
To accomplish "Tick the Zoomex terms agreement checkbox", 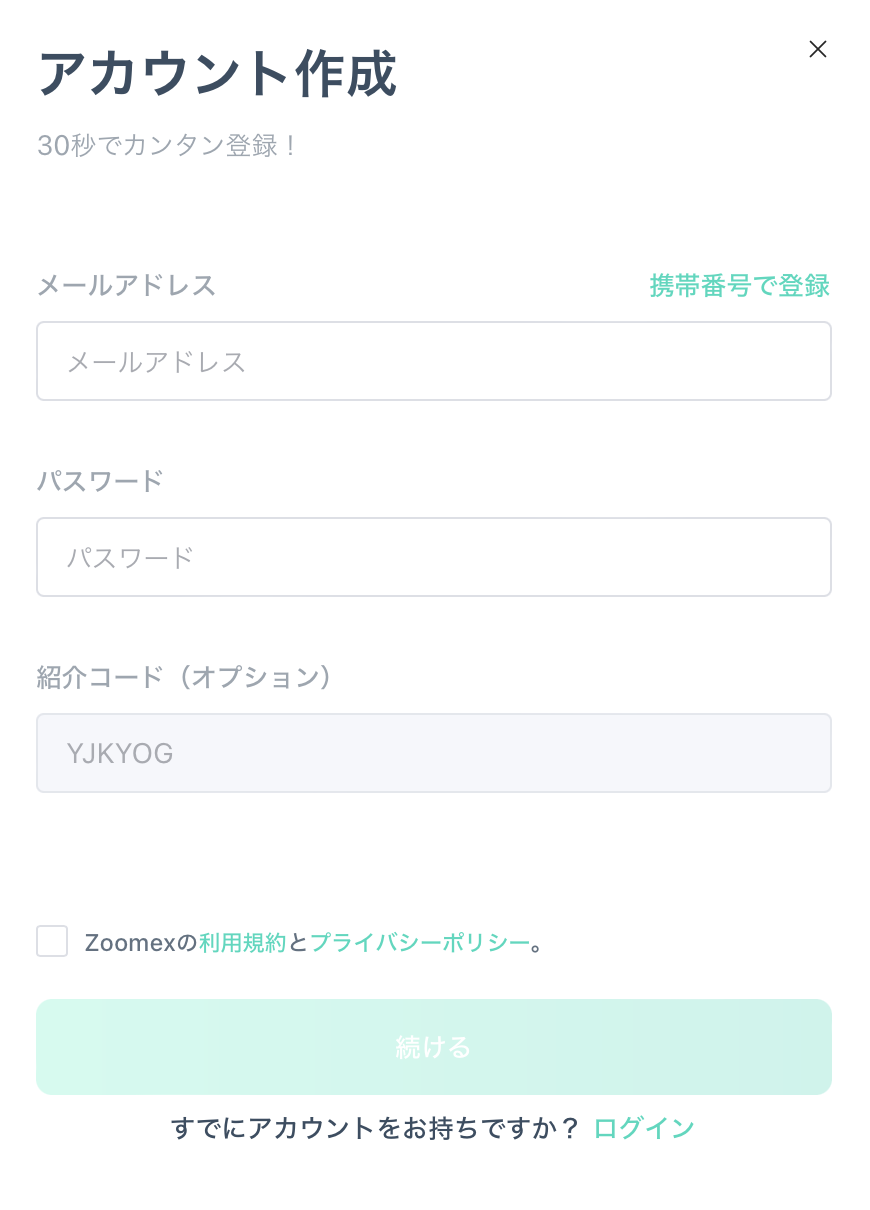I will 52,941.
